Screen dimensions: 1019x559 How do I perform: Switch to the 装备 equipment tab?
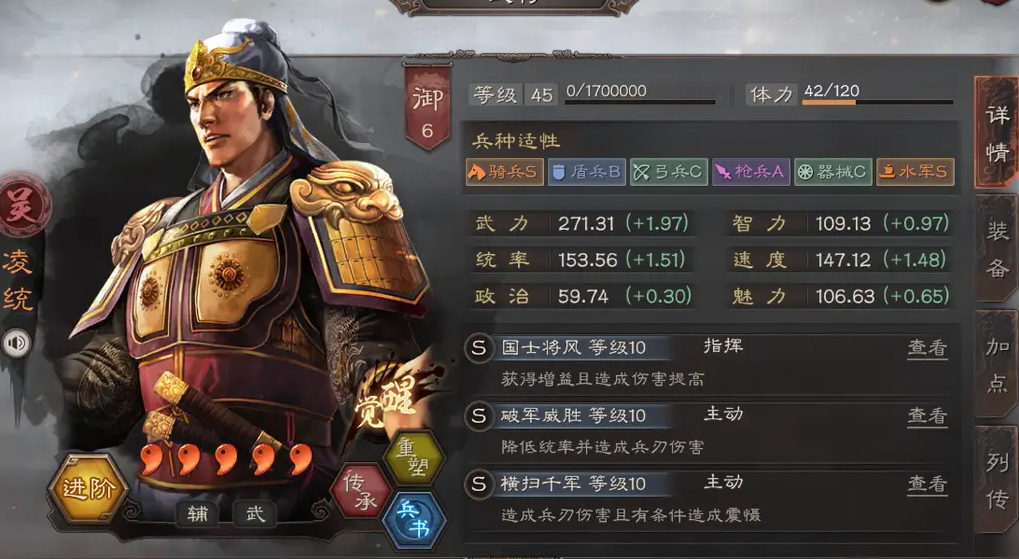996,248
